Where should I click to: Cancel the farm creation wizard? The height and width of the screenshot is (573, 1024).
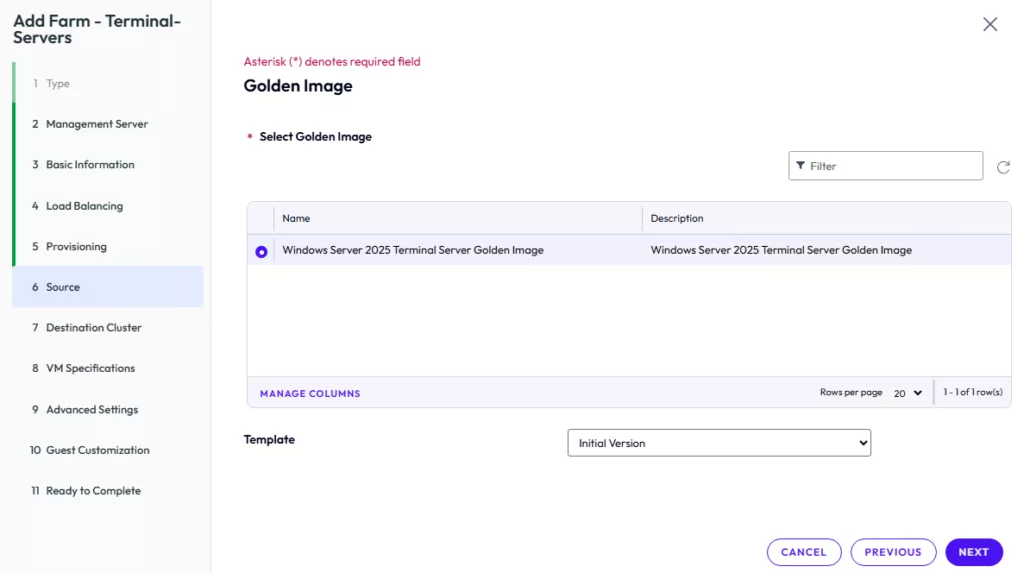[803, 552]
